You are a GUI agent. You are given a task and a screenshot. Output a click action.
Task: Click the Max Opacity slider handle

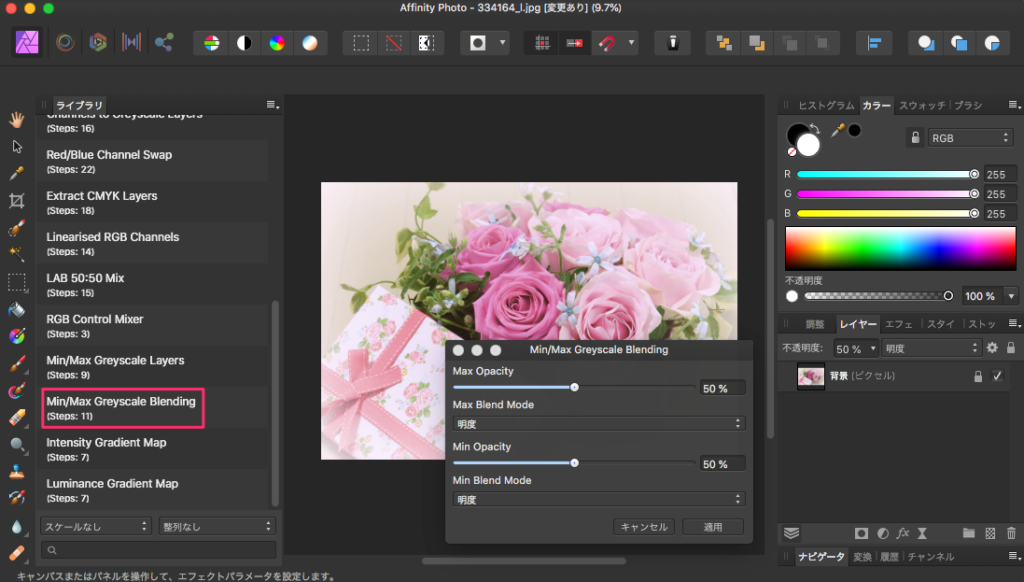[x=574, y=387]
